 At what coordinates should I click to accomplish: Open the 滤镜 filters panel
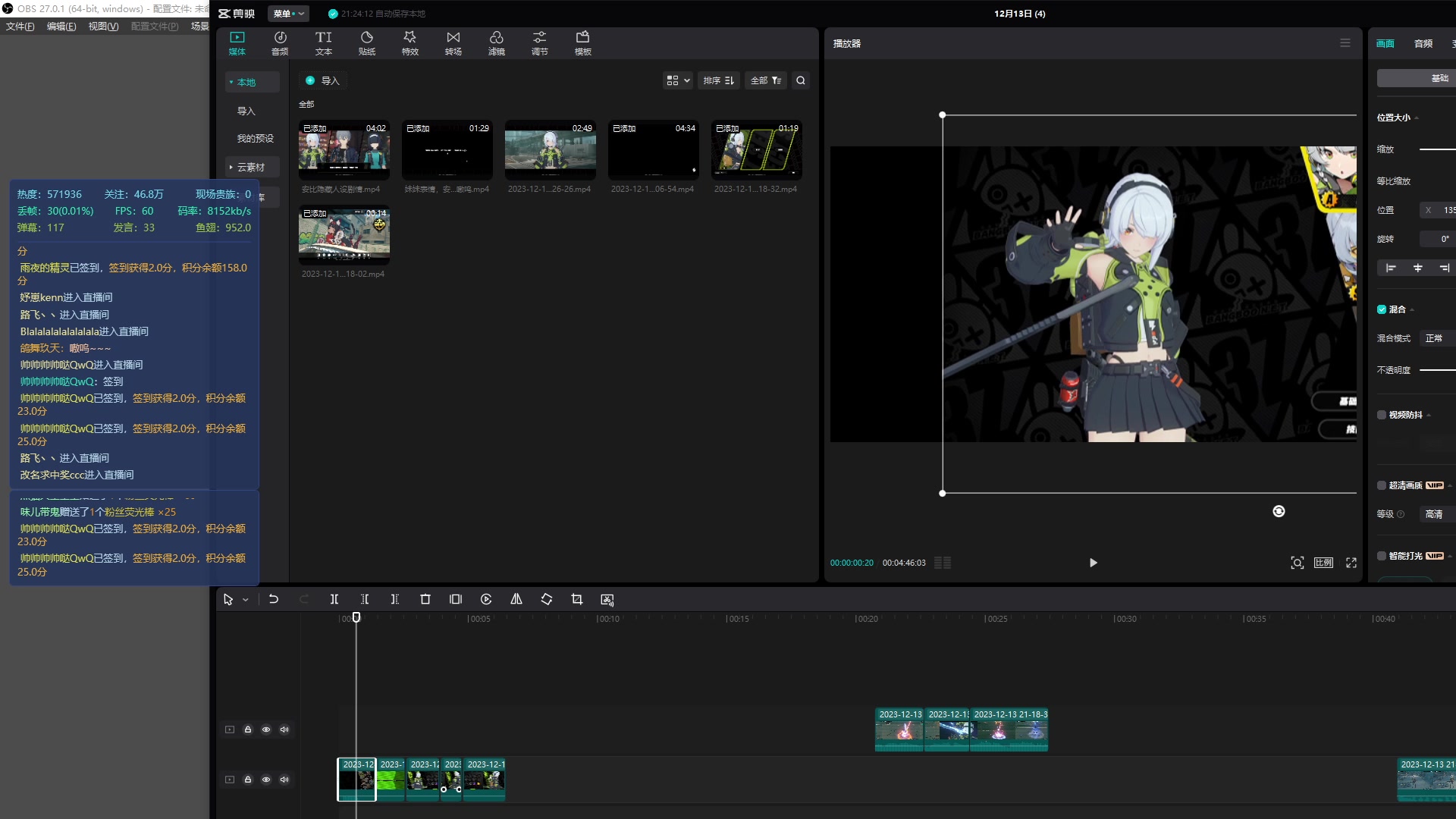[x=497, y=43]
